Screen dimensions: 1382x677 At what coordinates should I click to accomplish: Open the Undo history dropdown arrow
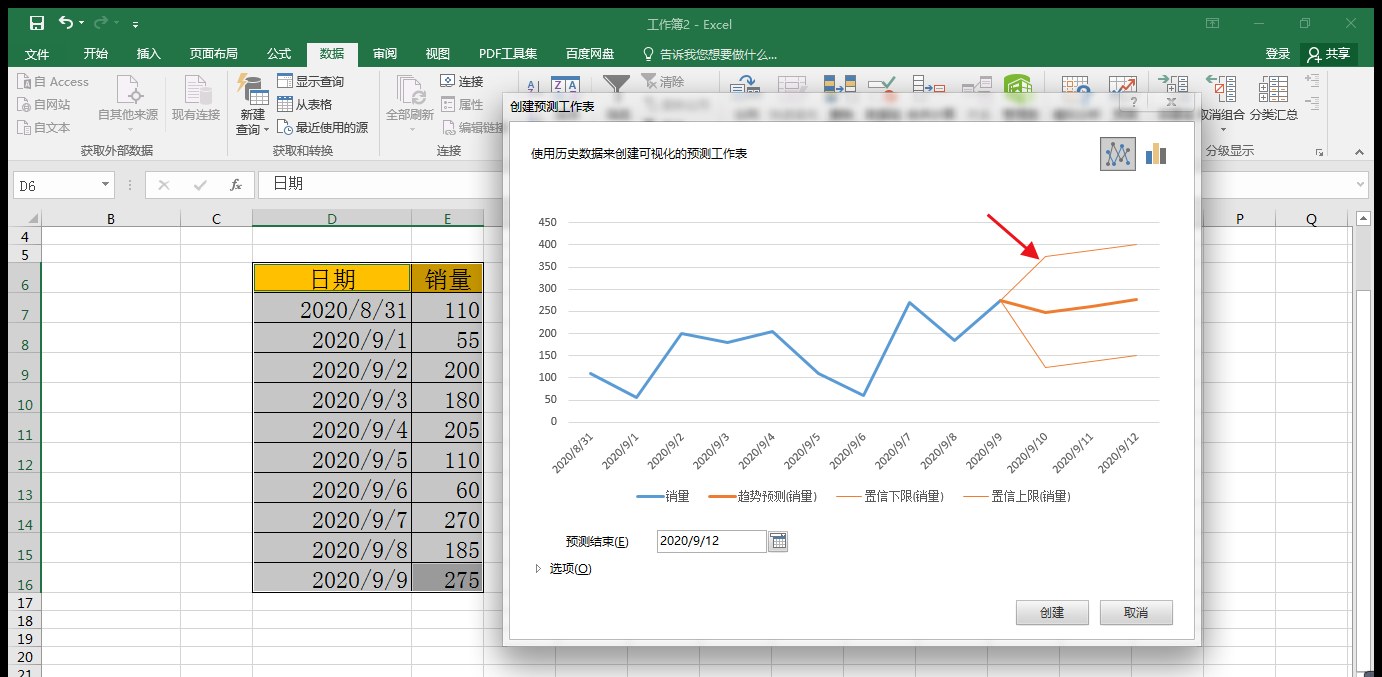[81, 23]
